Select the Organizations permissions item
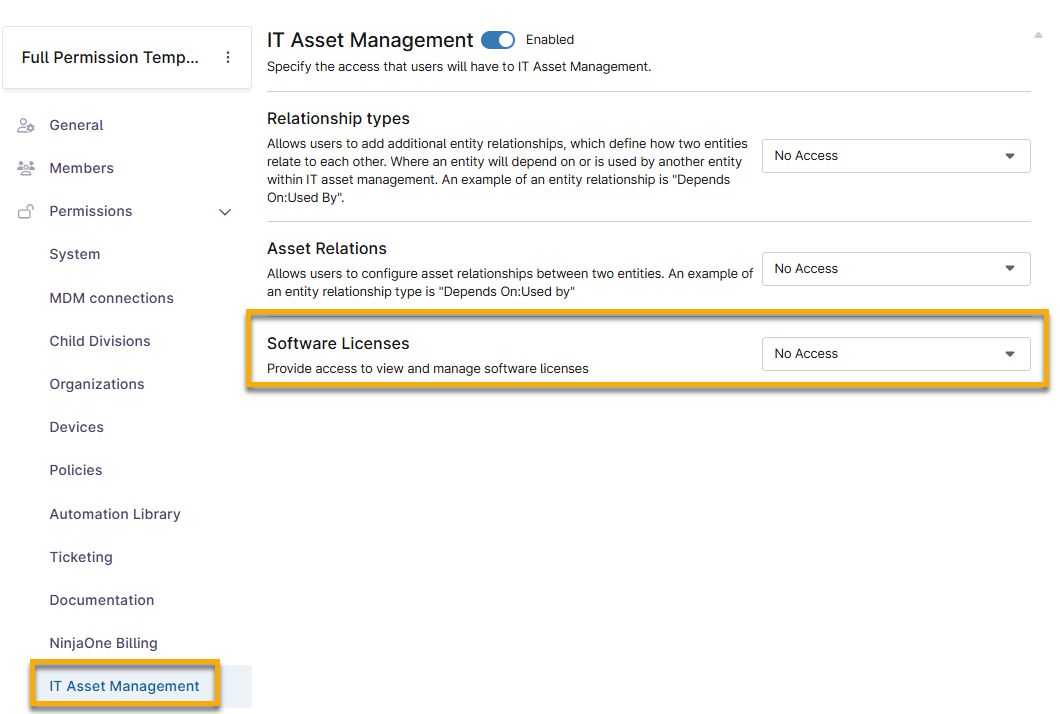 point(97,384)
